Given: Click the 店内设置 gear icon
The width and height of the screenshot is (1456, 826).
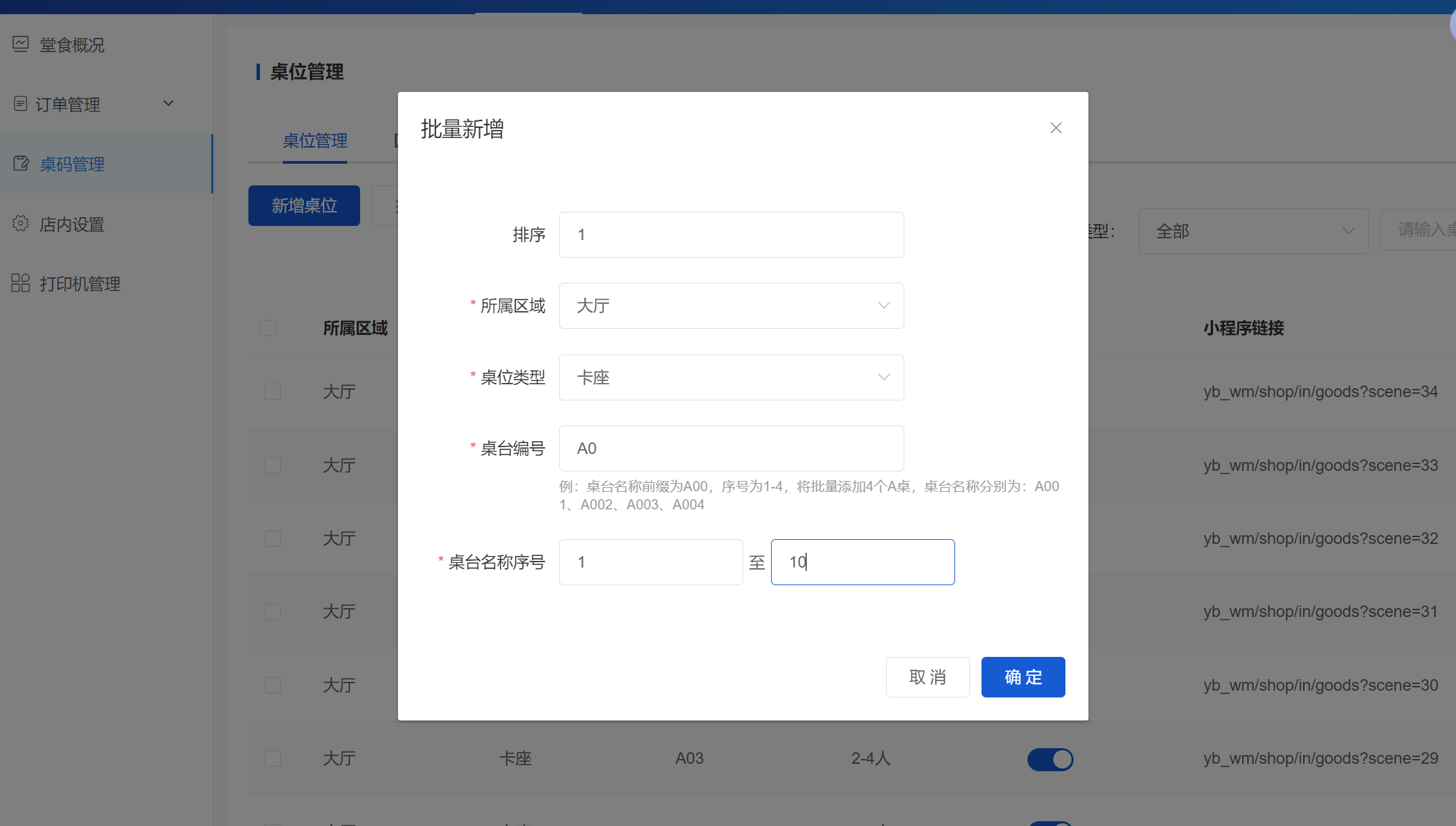Looking at the screenshot, I should point(20,224).
